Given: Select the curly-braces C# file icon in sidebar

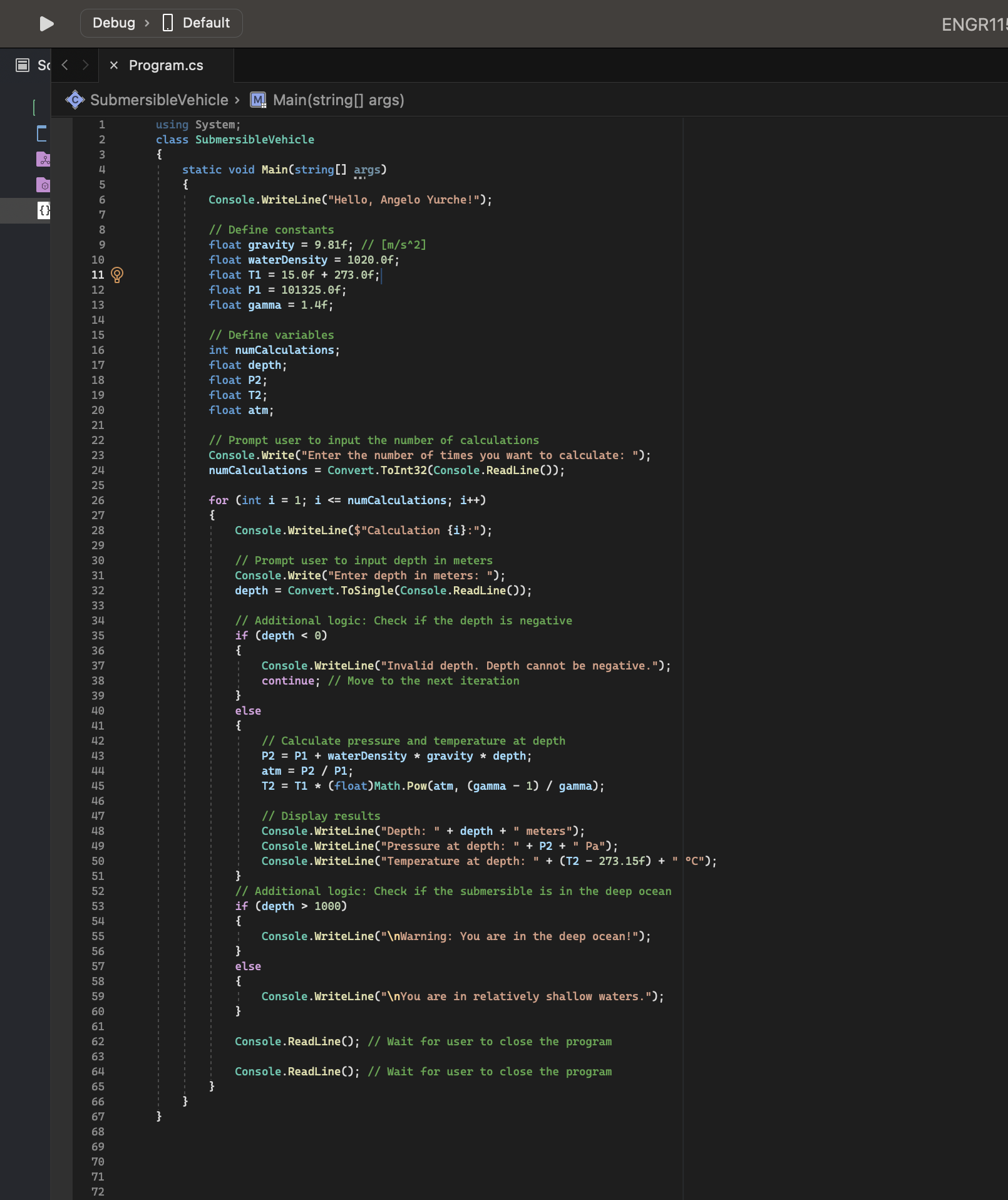Looking at the screenshot, I should (x=44, y=210).
